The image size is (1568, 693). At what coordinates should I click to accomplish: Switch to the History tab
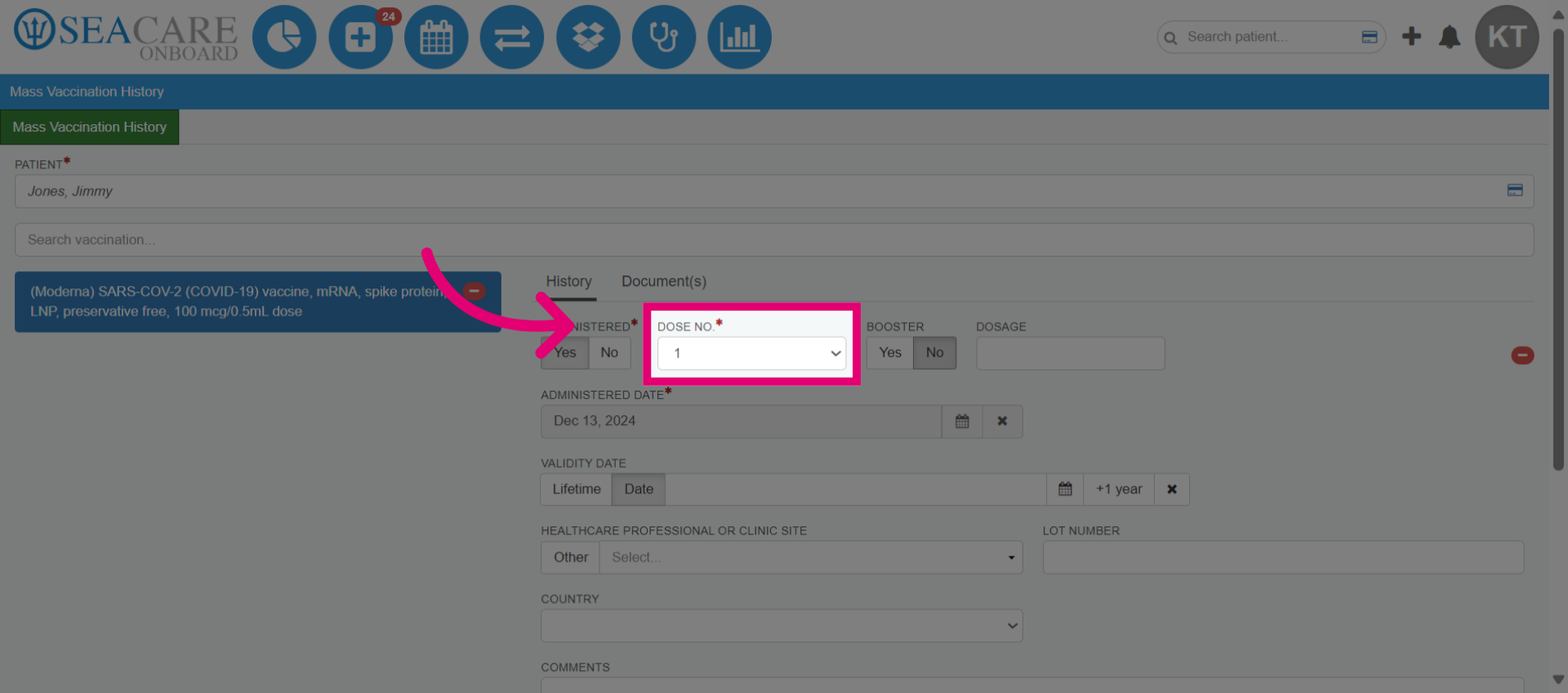569,281
